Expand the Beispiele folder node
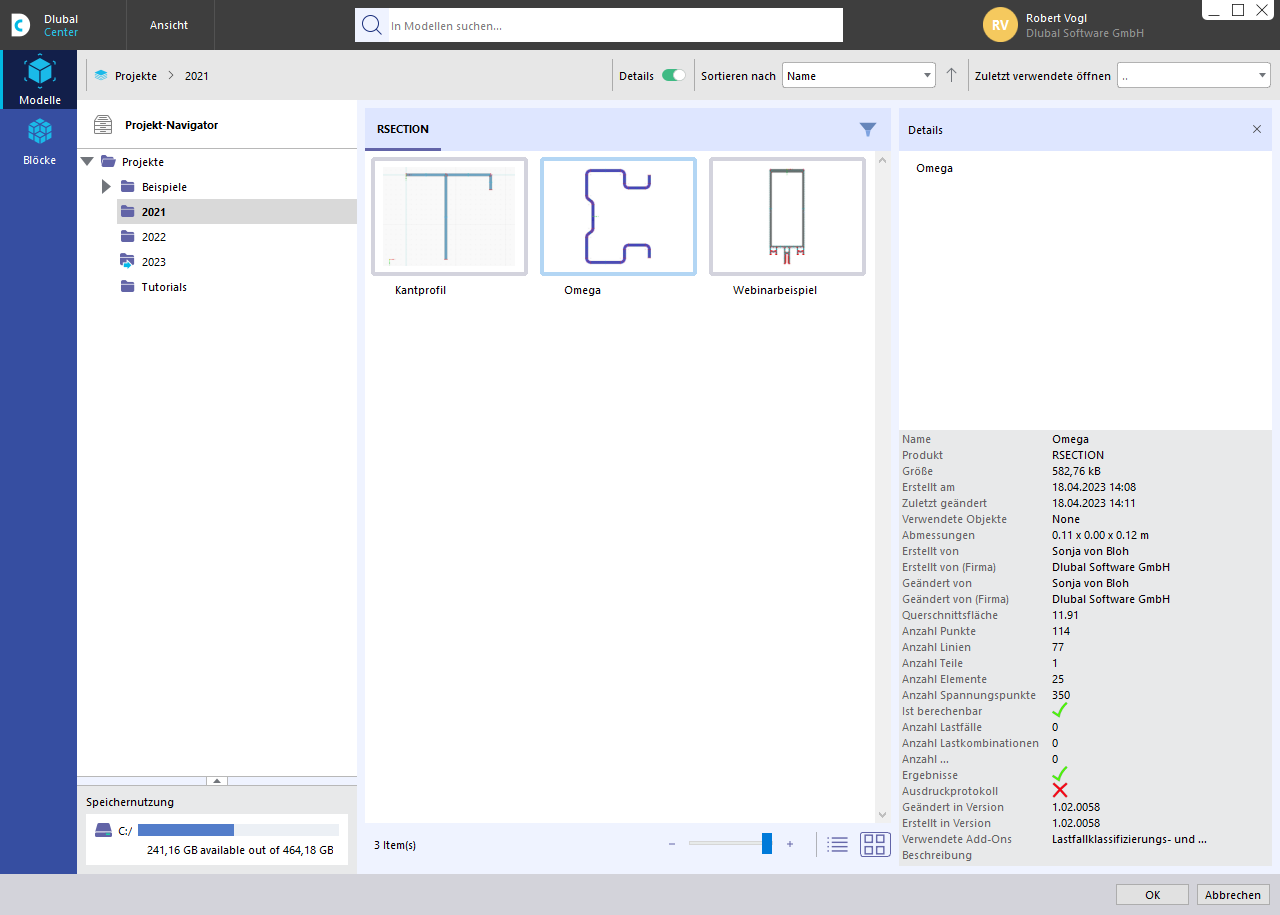Screen dimensions: 1280x915 (x=106, y=187)
